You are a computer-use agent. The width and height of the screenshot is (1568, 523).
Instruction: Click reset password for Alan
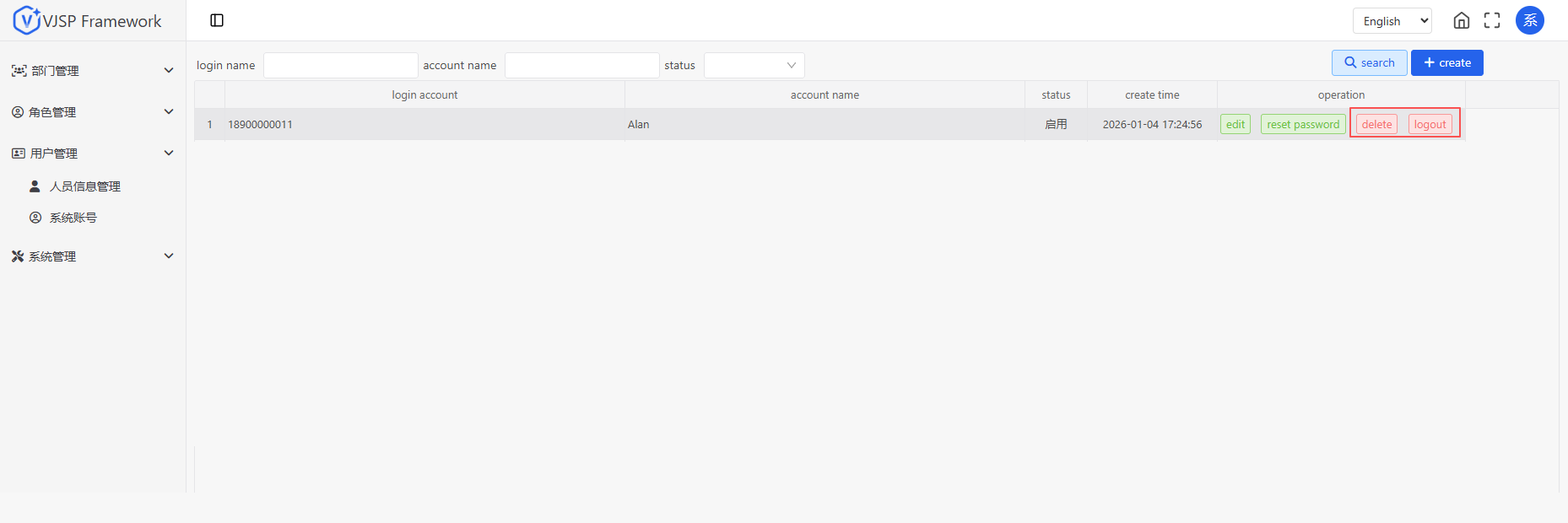(1303, 124)
